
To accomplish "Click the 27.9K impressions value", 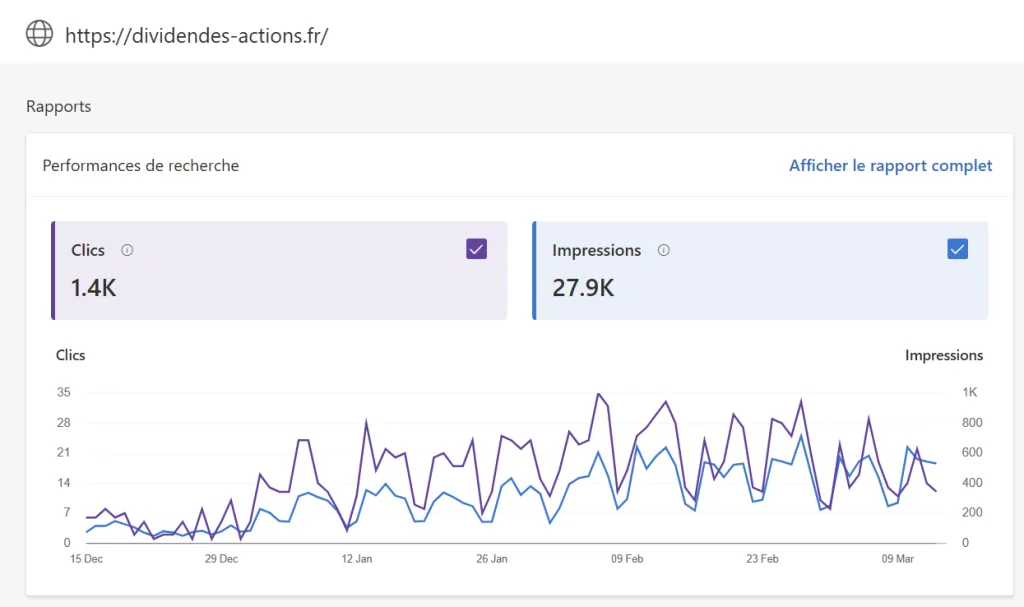I will tap(583, 288).
